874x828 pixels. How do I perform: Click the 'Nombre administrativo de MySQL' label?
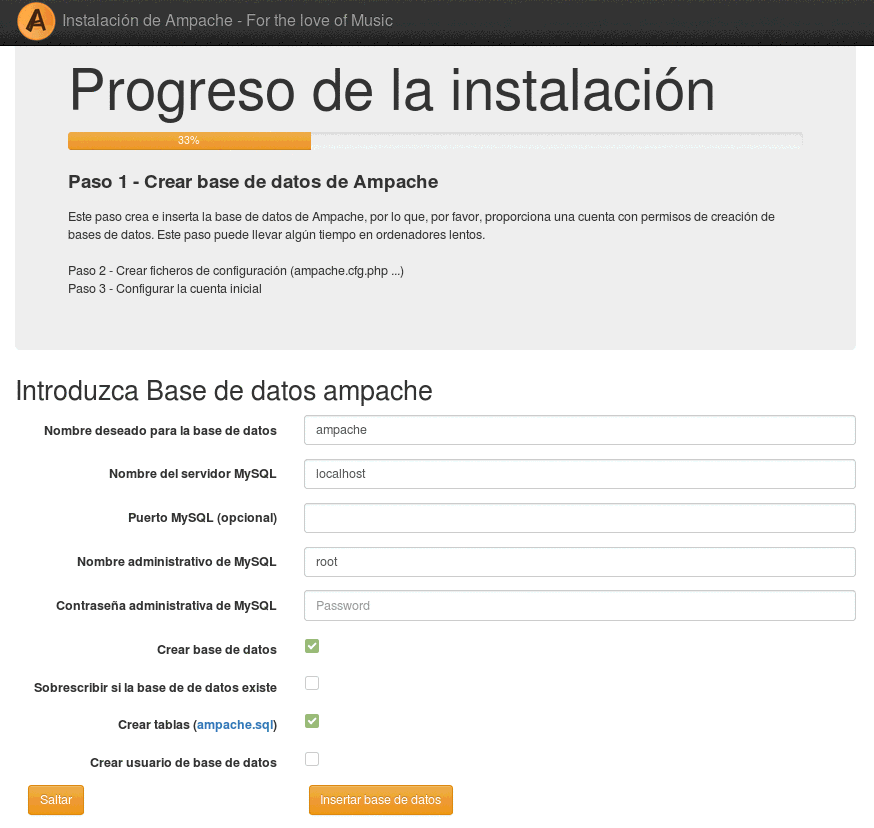pyautogui.click(x=177, y=562)
